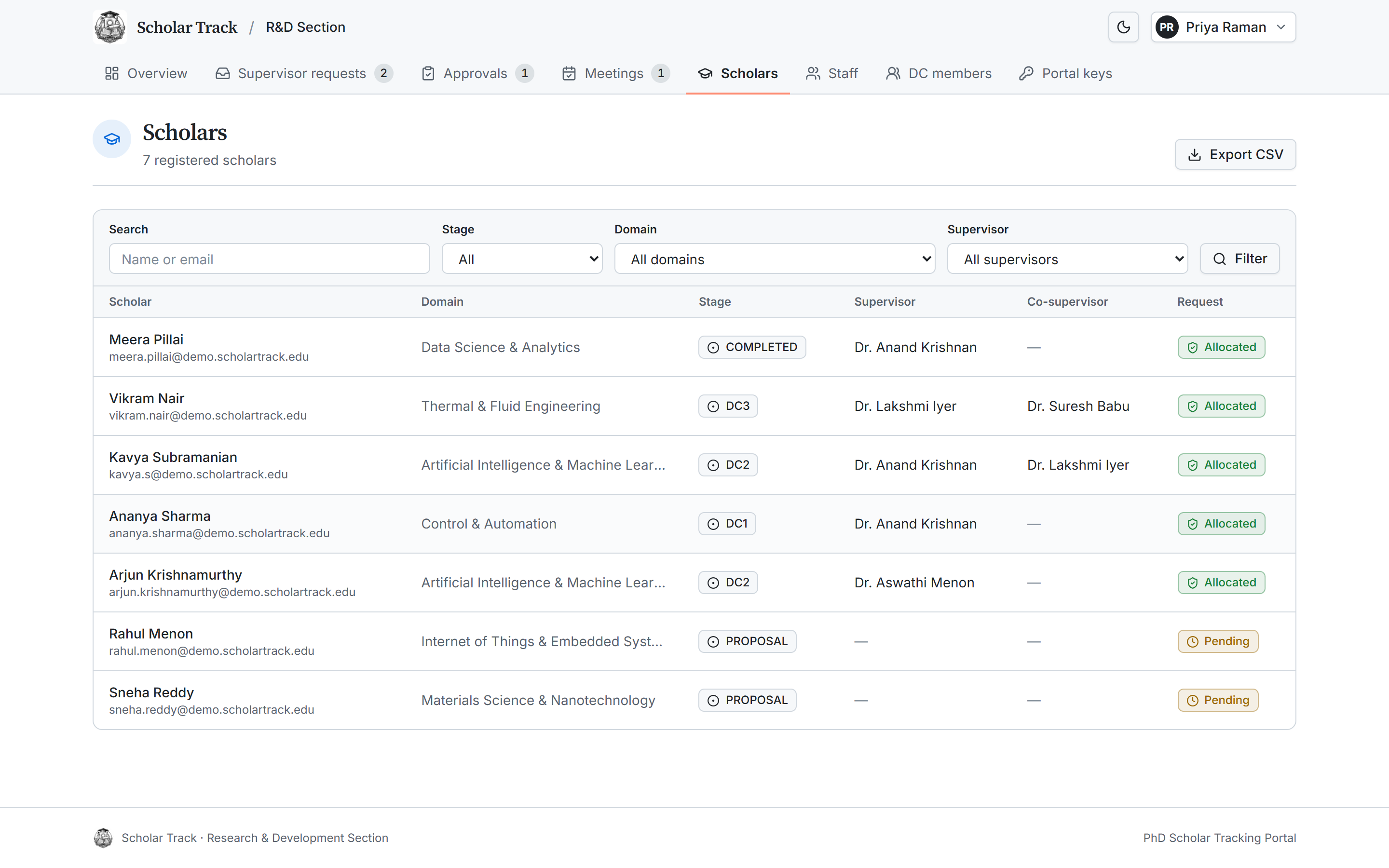
Task: Click Meera Pillai's Allocated status badge
Action: (1221, 347)
